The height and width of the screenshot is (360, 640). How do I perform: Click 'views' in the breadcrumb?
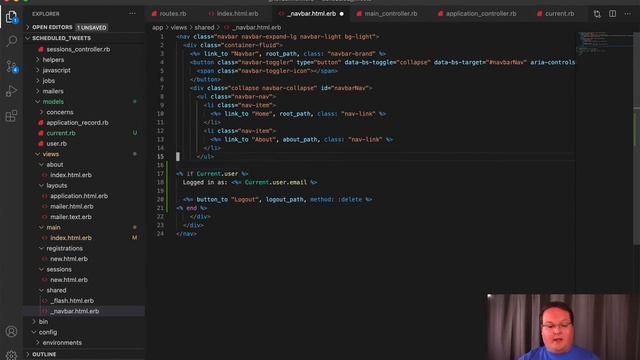click(178, 27)
